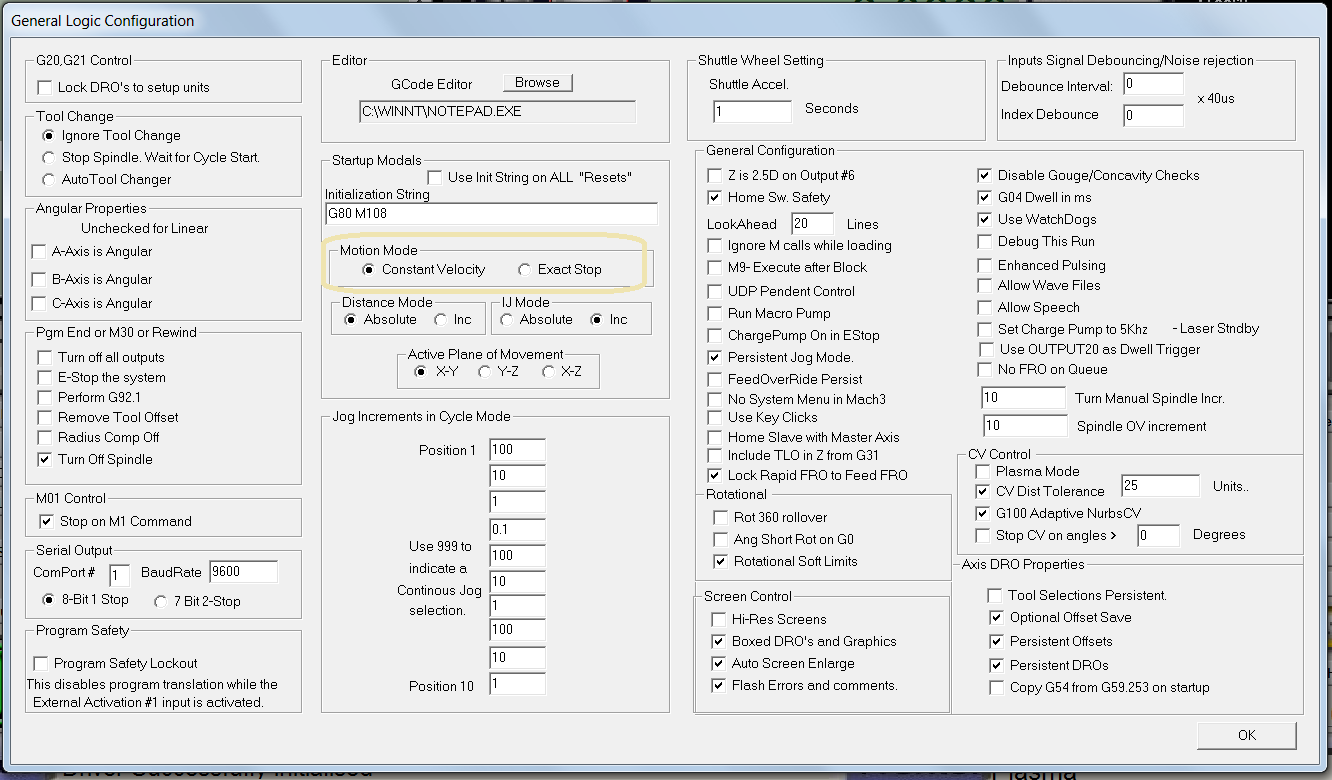Select the X-Y active plane
The width and height of the screenshot is (1332, 780).
pos(420,371)
